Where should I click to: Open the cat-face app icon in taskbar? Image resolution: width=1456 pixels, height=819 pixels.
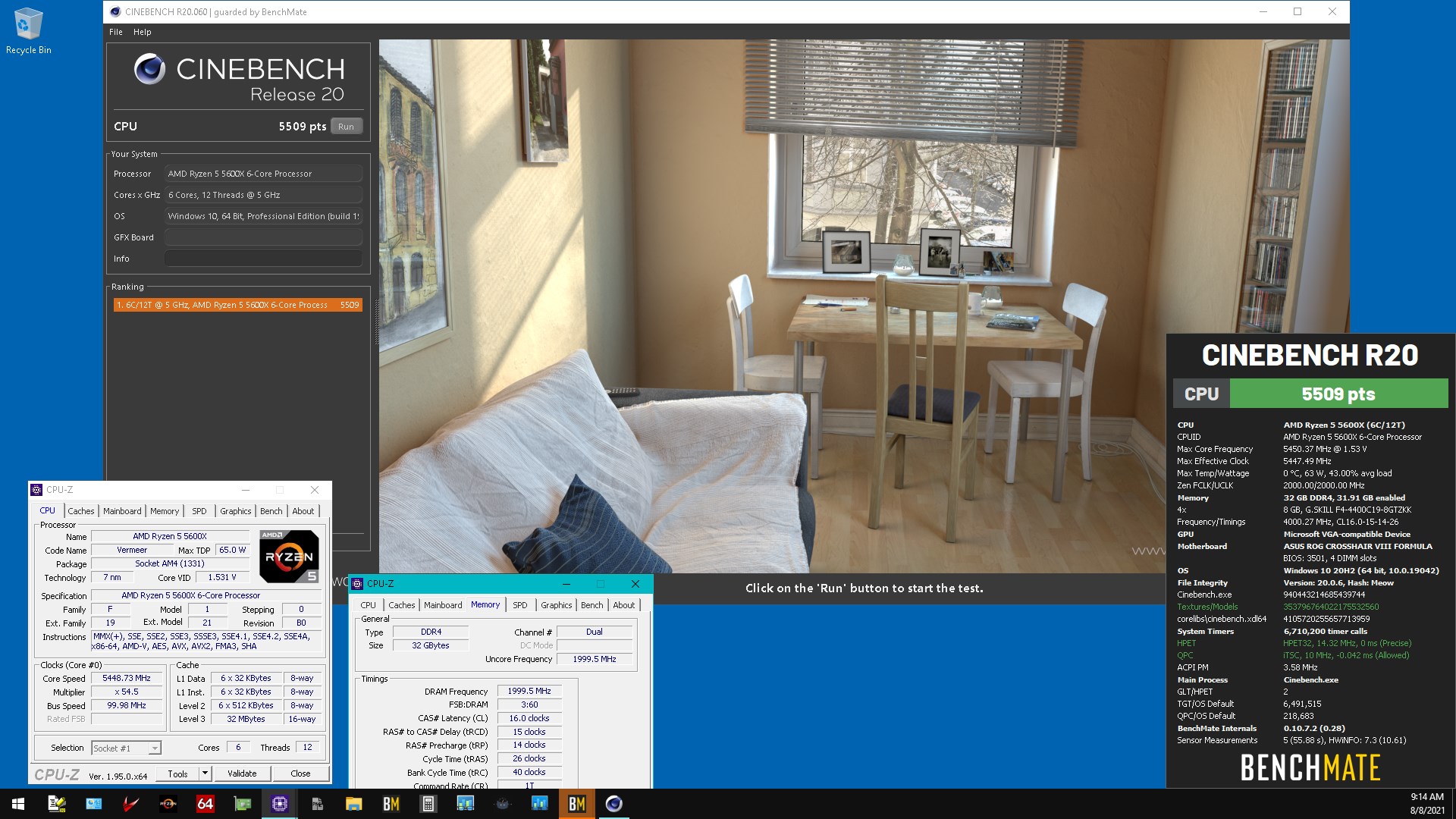(x=503, y=804)
